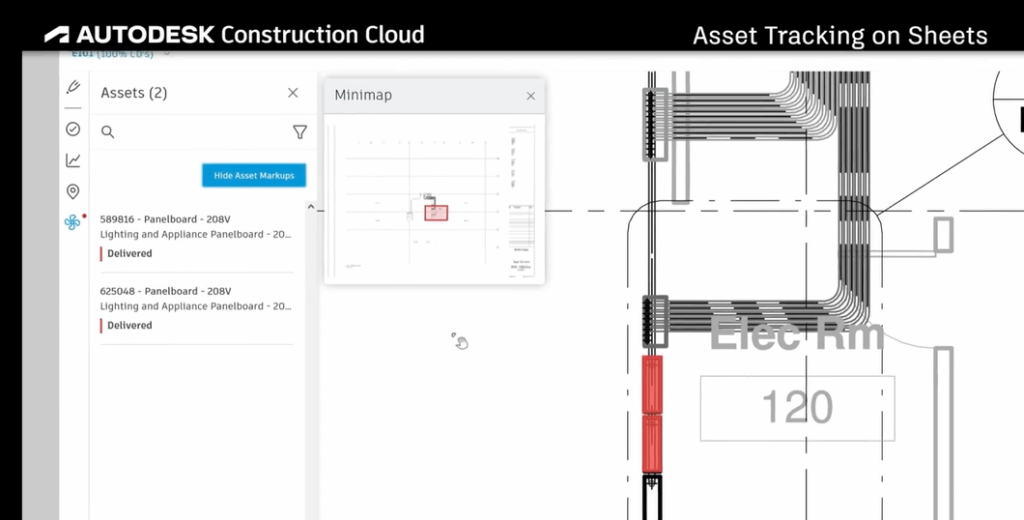Click the lower red panelboard asset markup

pos(652,444)
